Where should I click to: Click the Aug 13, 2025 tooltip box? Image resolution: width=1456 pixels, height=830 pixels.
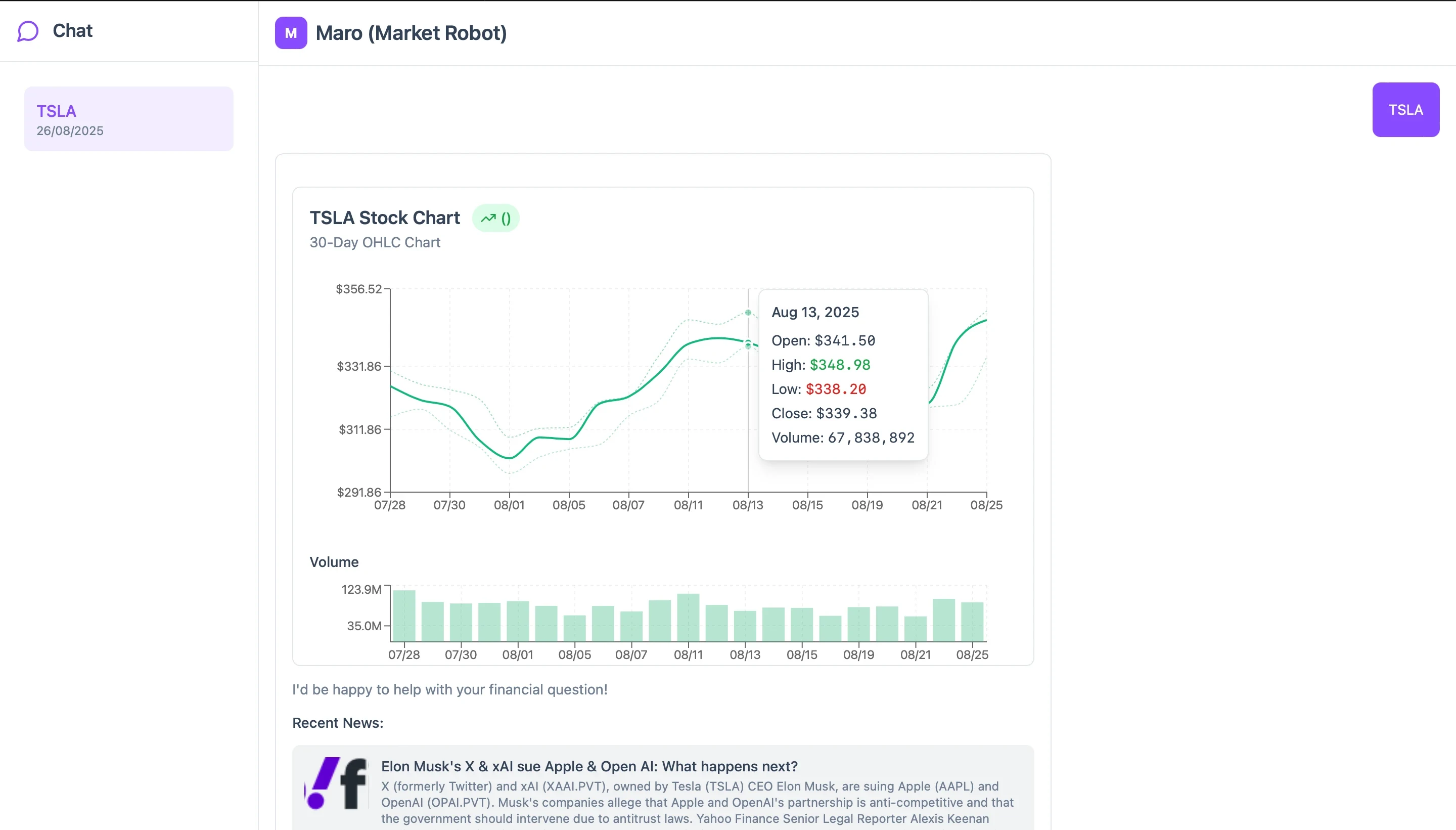coord(842,374)
